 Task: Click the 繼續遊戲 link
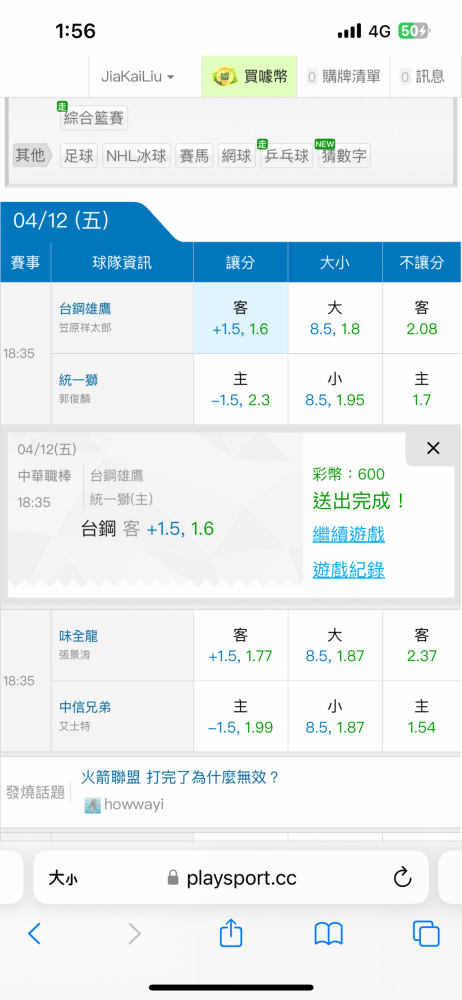pyautogui.click(x=348, y=534)
